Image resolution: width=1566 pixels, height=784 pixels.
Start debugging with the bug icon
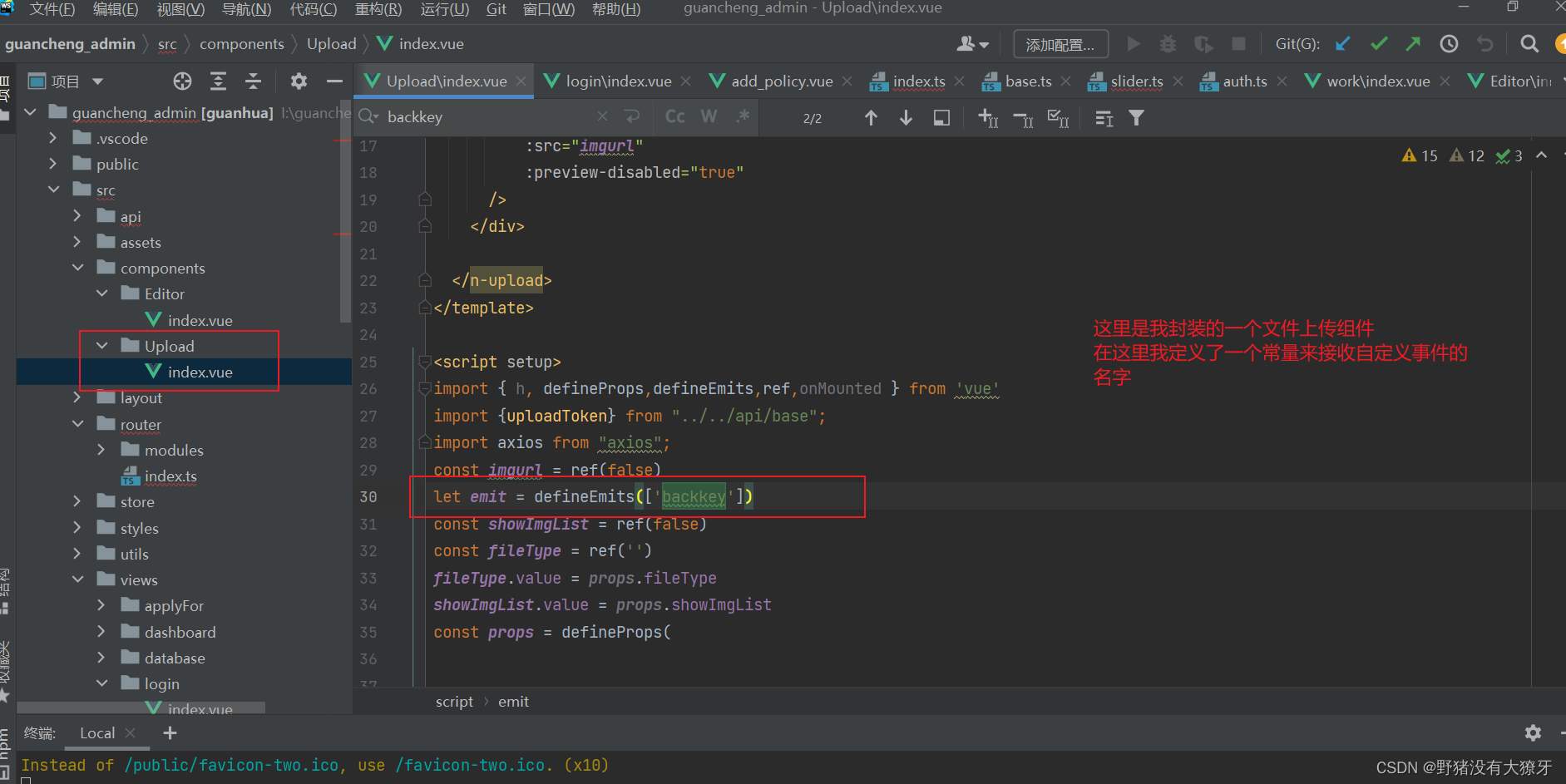pos(1168,43)
